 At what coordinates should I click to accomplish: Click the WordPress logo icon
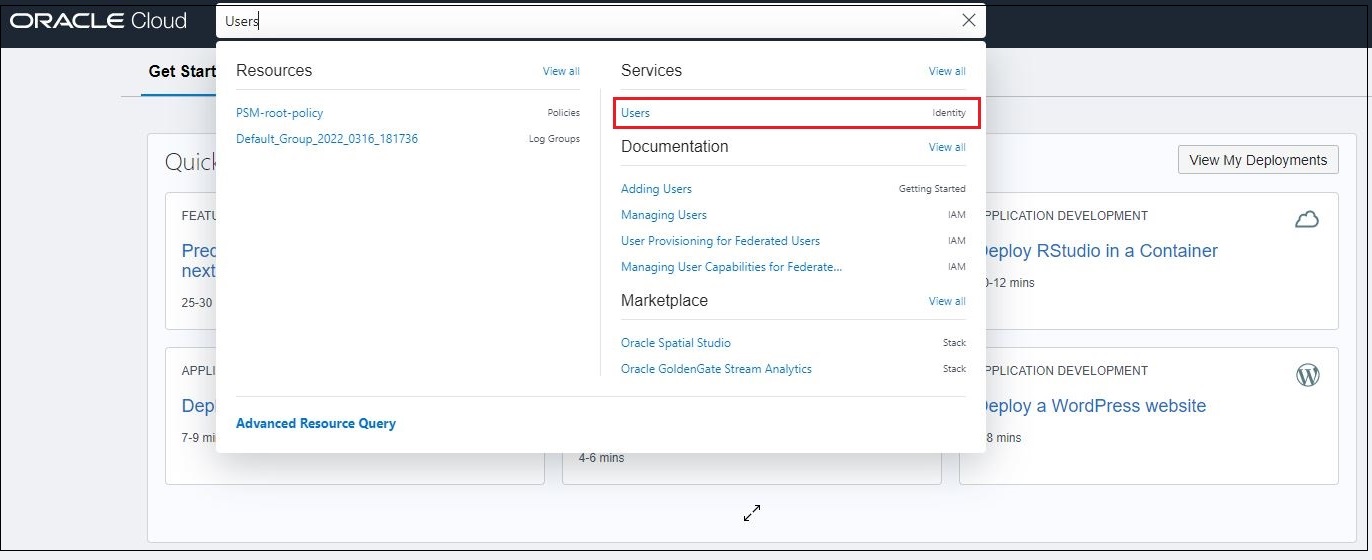pos(1307,375)
